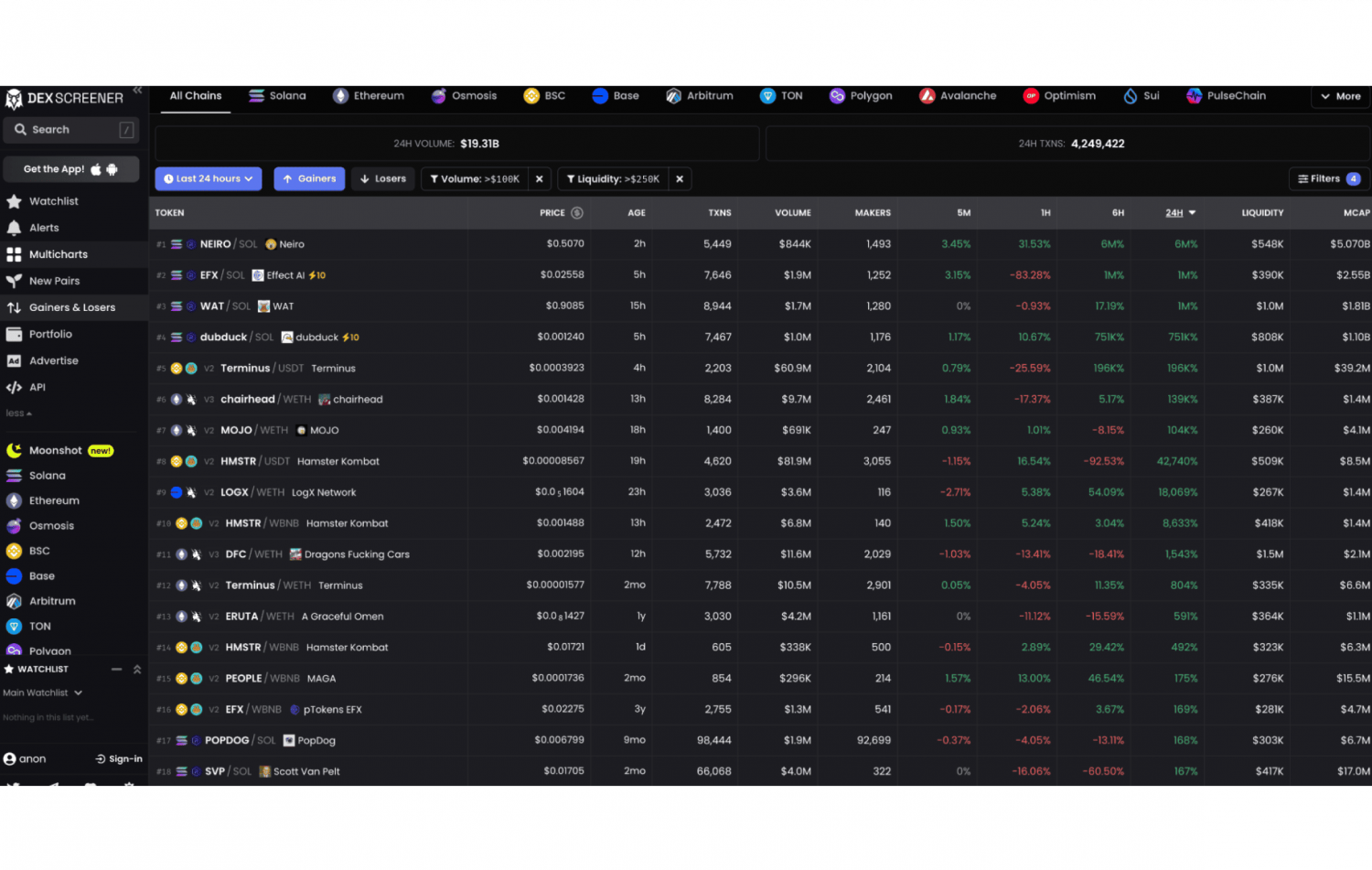Viewport: 1372px width, 870px height.
Task: Switch to the All Chains tab
Action: [194, 95]
